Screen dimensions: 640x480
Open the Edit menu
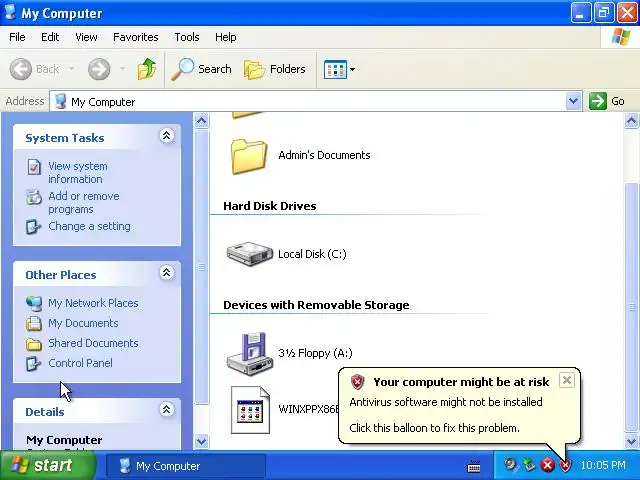pos(50,37)
